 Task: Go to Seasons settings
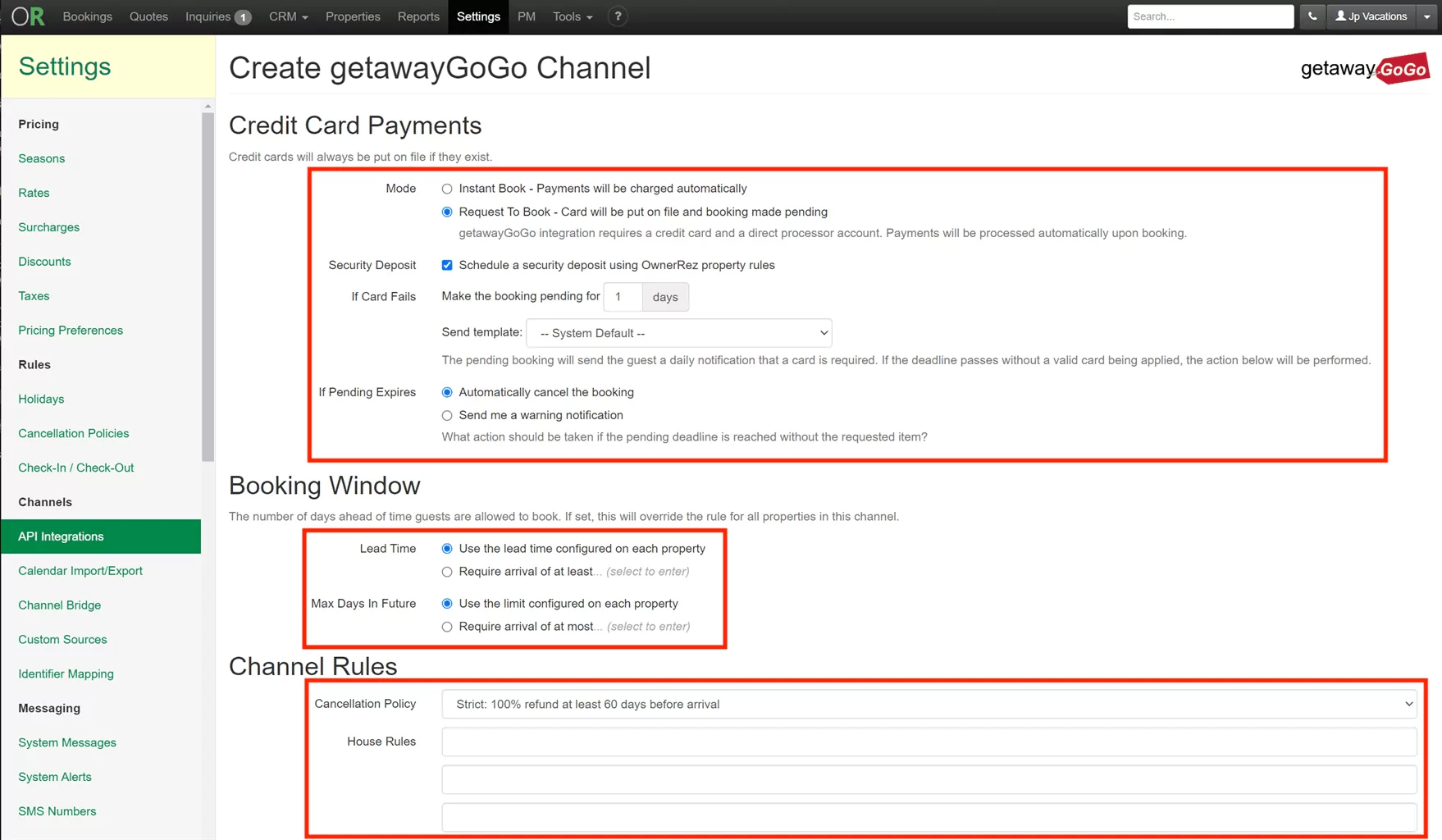pos(42,158)
